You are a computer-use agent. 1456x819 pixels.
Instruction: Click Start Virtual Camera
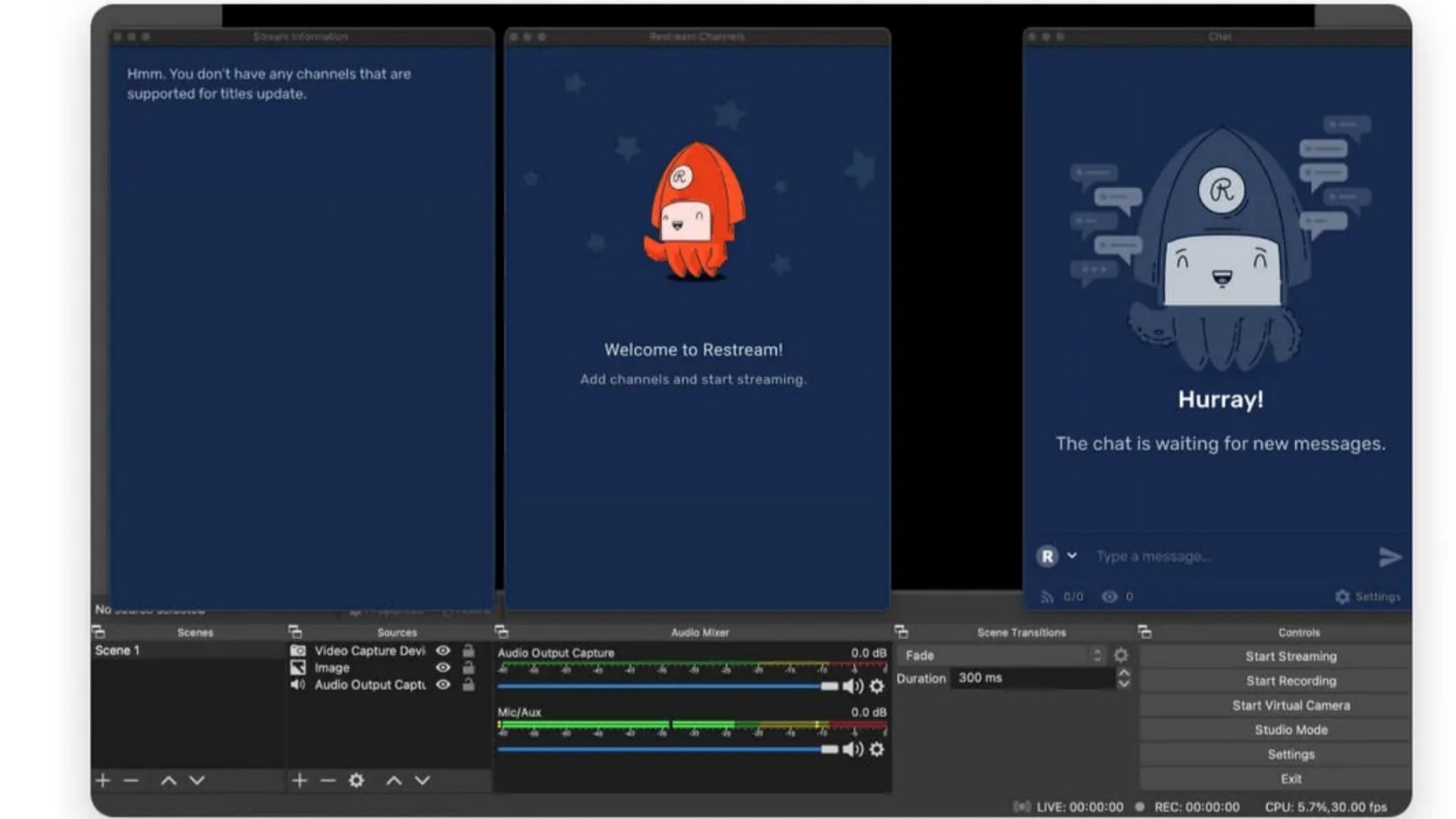tap(1291, 704)
